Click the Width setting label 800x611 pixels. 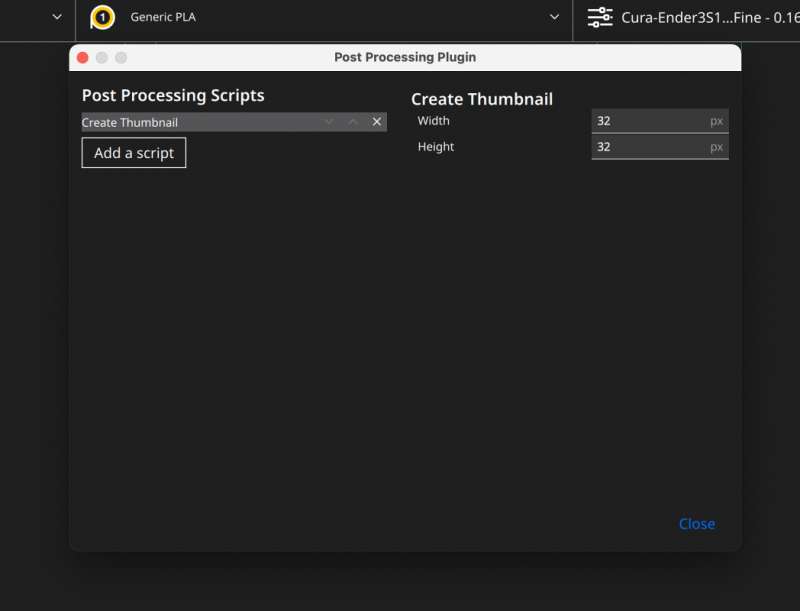click(x=433, y=121)
